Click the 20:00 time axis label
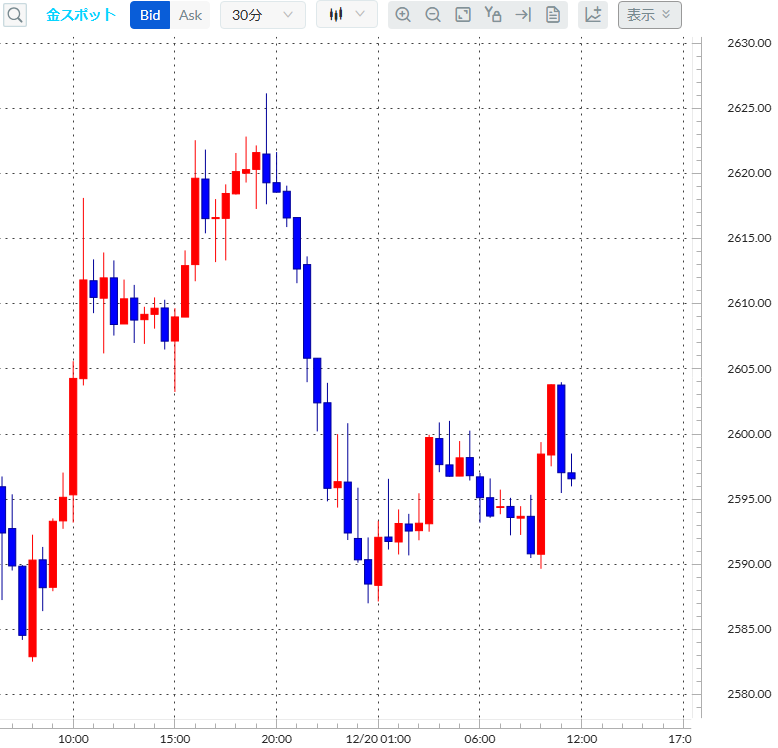This screenshot has height=748, width=778. click(x=276, y=739)
